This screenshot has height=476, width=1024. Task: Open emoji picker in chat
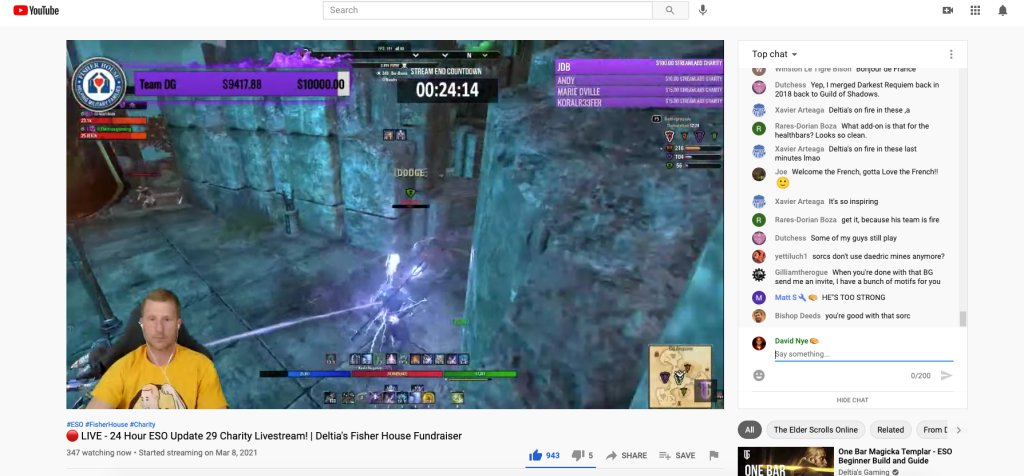759,375
